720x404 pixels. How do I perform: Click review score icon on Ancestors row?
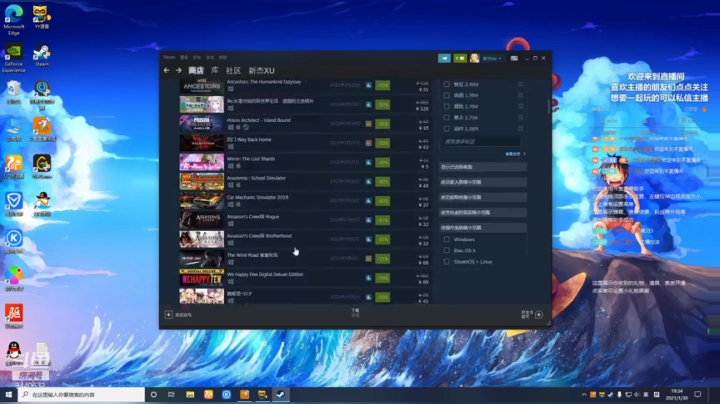(368, 85)
